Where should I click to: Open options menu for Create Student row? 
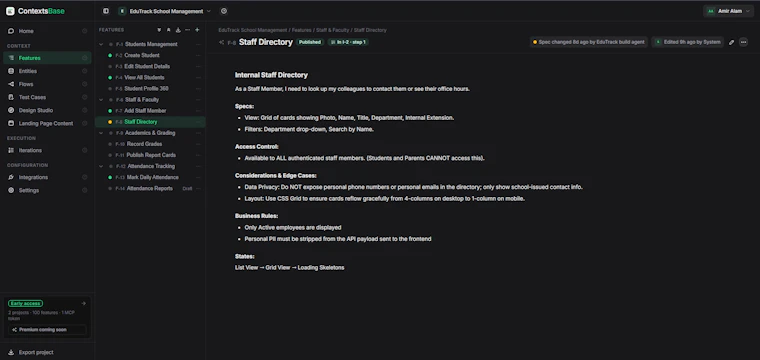pyautogui.click(x=198, y=56)
